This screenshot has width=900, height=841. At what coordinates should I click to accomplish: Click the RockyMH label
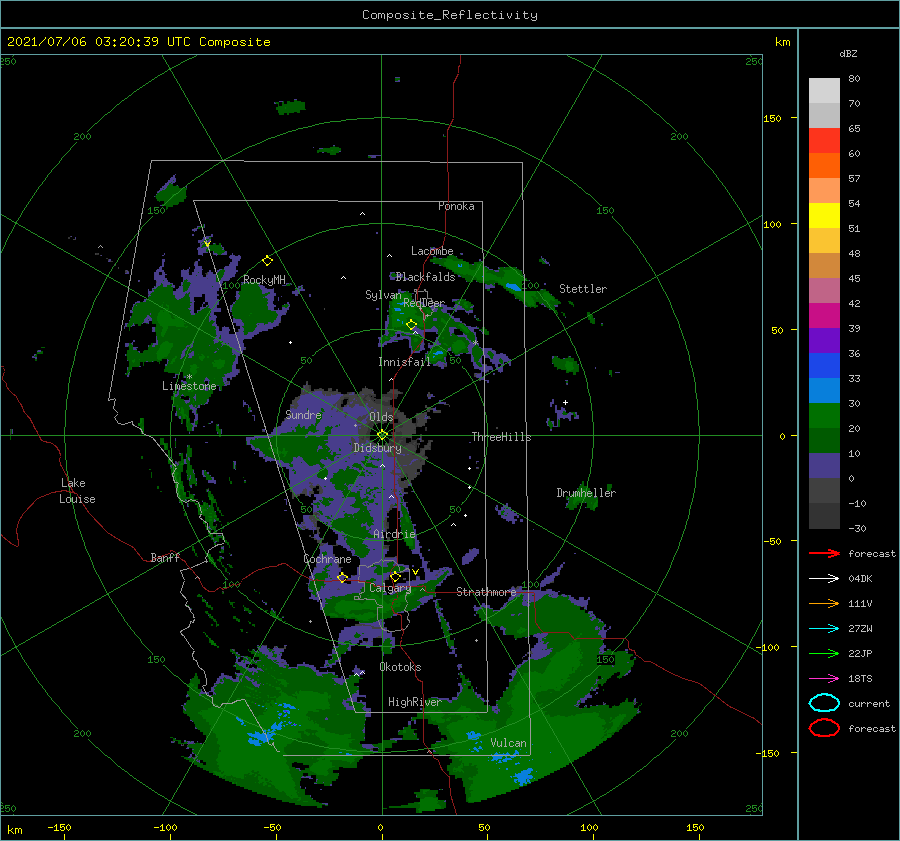click(x=264, y=280)
